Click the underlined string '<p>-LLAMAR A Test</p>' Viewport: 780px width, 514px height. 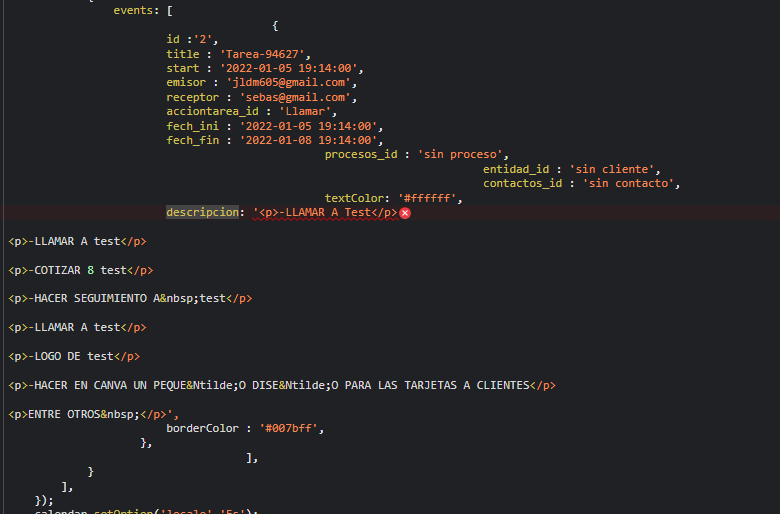click(325, 212)
